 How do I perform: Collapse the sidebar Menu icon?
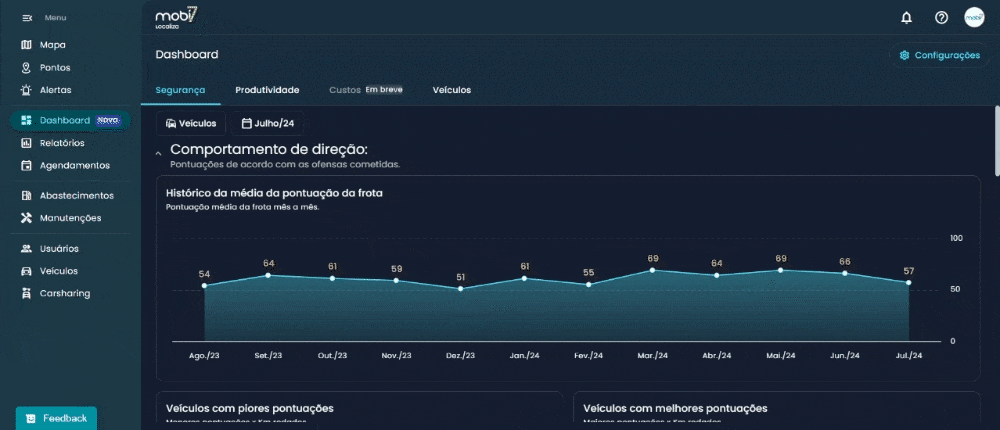pyautogui.click(x=27, y=18)
